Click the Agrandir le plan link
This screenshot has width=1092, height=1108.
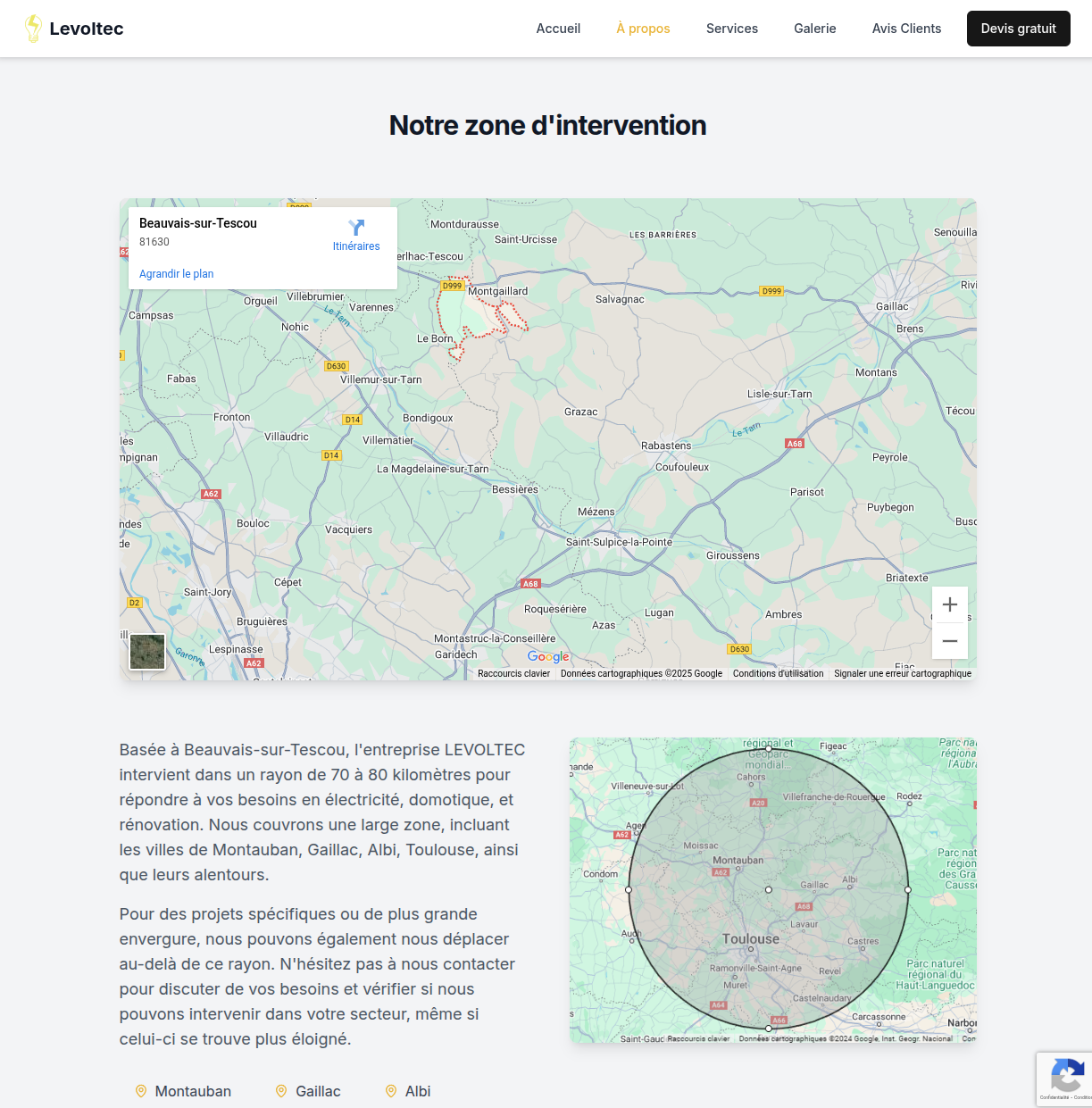pos(176,274)
